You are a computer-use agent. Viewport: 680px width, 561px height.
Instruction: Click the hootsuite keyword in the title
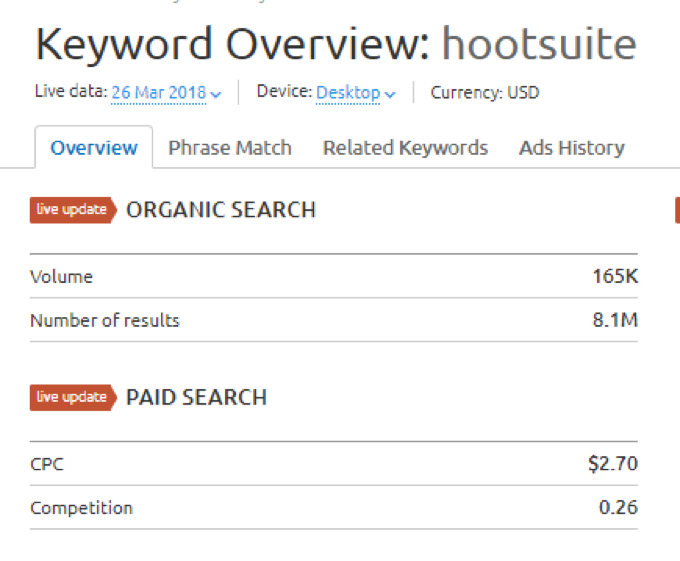539,45
